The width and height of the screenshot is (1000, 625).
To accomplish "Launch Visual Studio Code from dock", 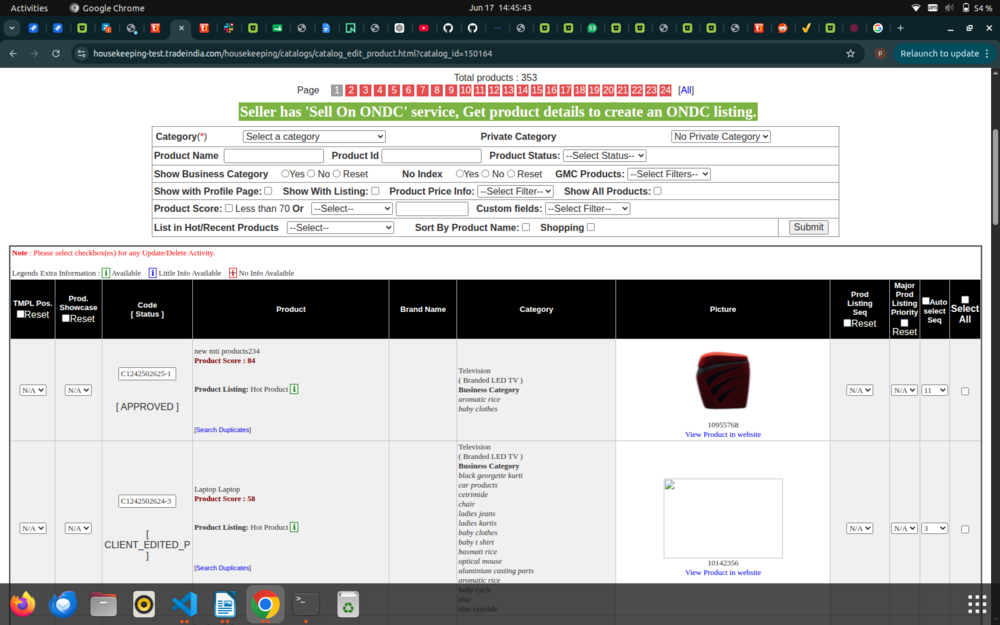I will (x=185, y=604).
